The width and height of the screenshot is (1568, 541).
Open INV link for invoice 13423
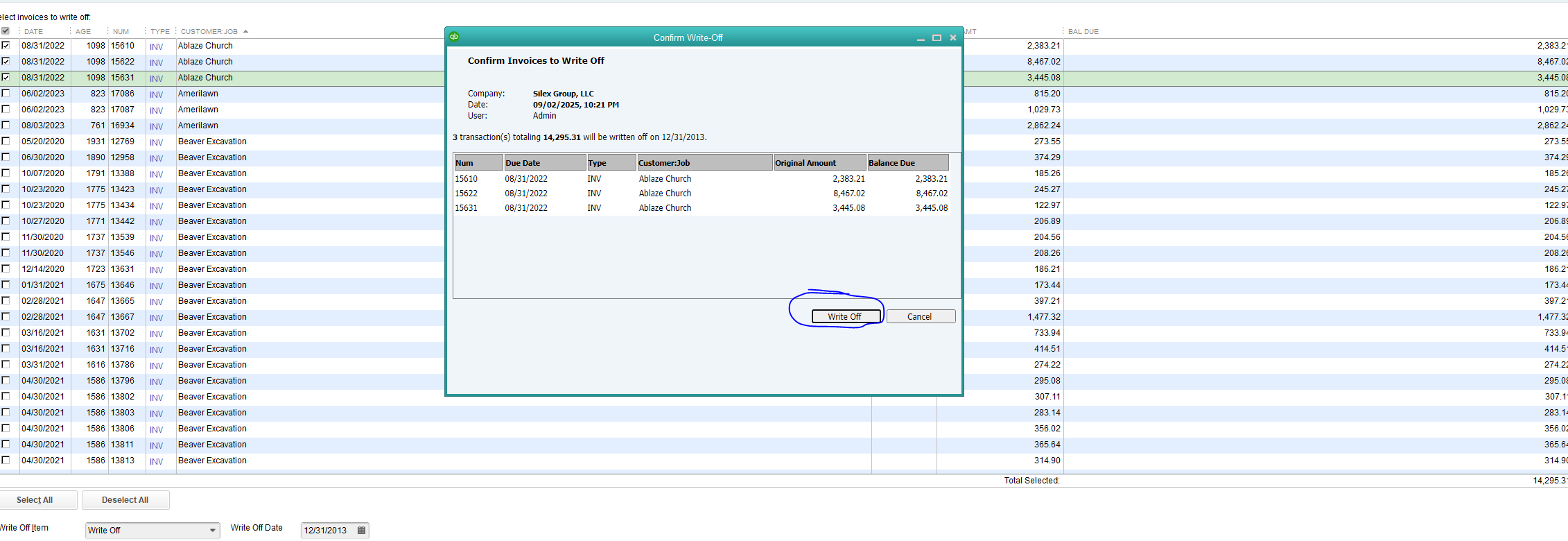pyautogui.click(x=156, y=190)
